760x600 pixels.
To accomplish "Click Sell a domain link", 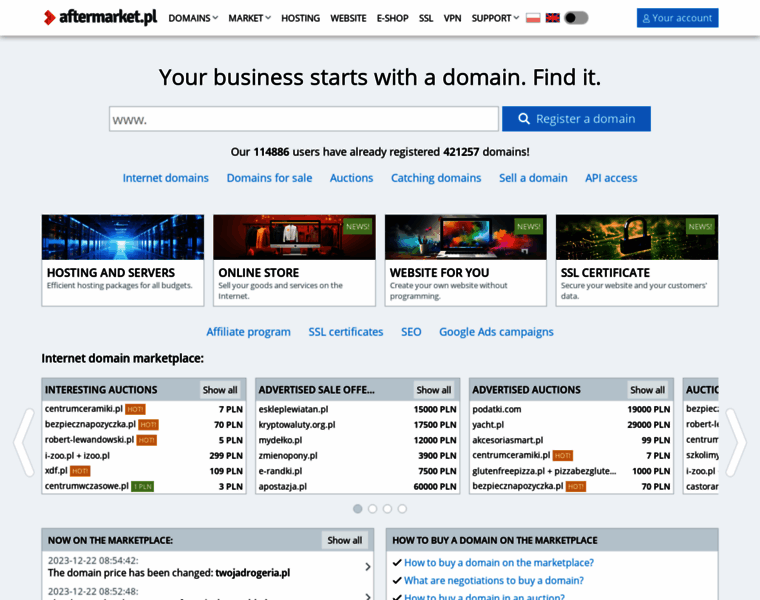I will click(533, 178).
